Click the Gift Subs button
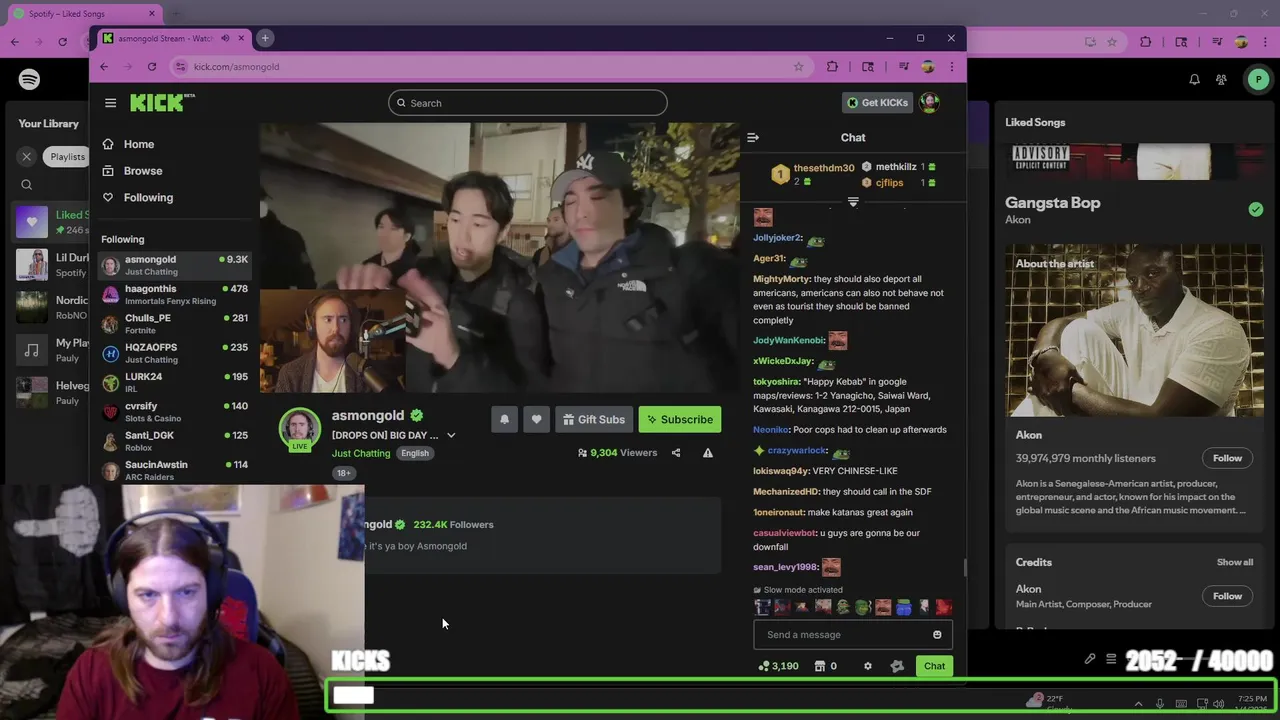 [594, 420]
